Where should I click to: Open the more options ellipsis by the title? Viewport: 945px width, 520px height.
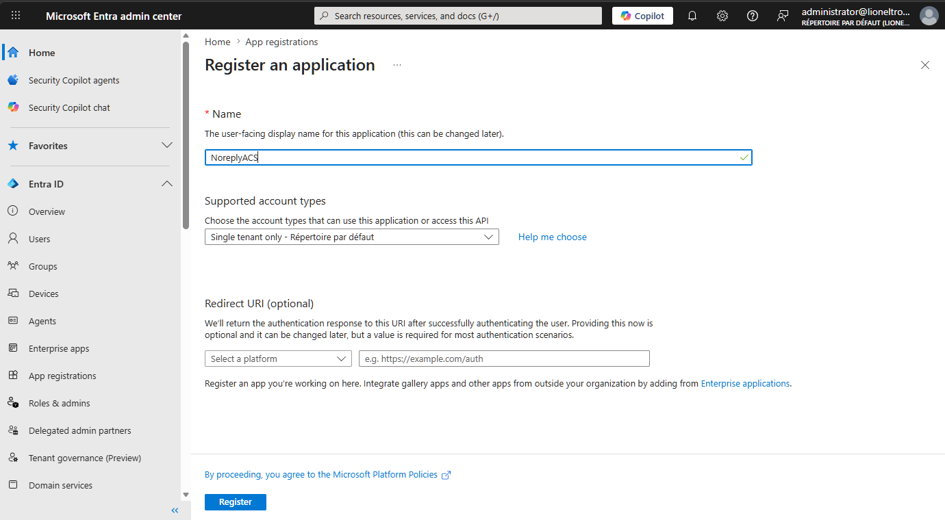pos(397,65)
